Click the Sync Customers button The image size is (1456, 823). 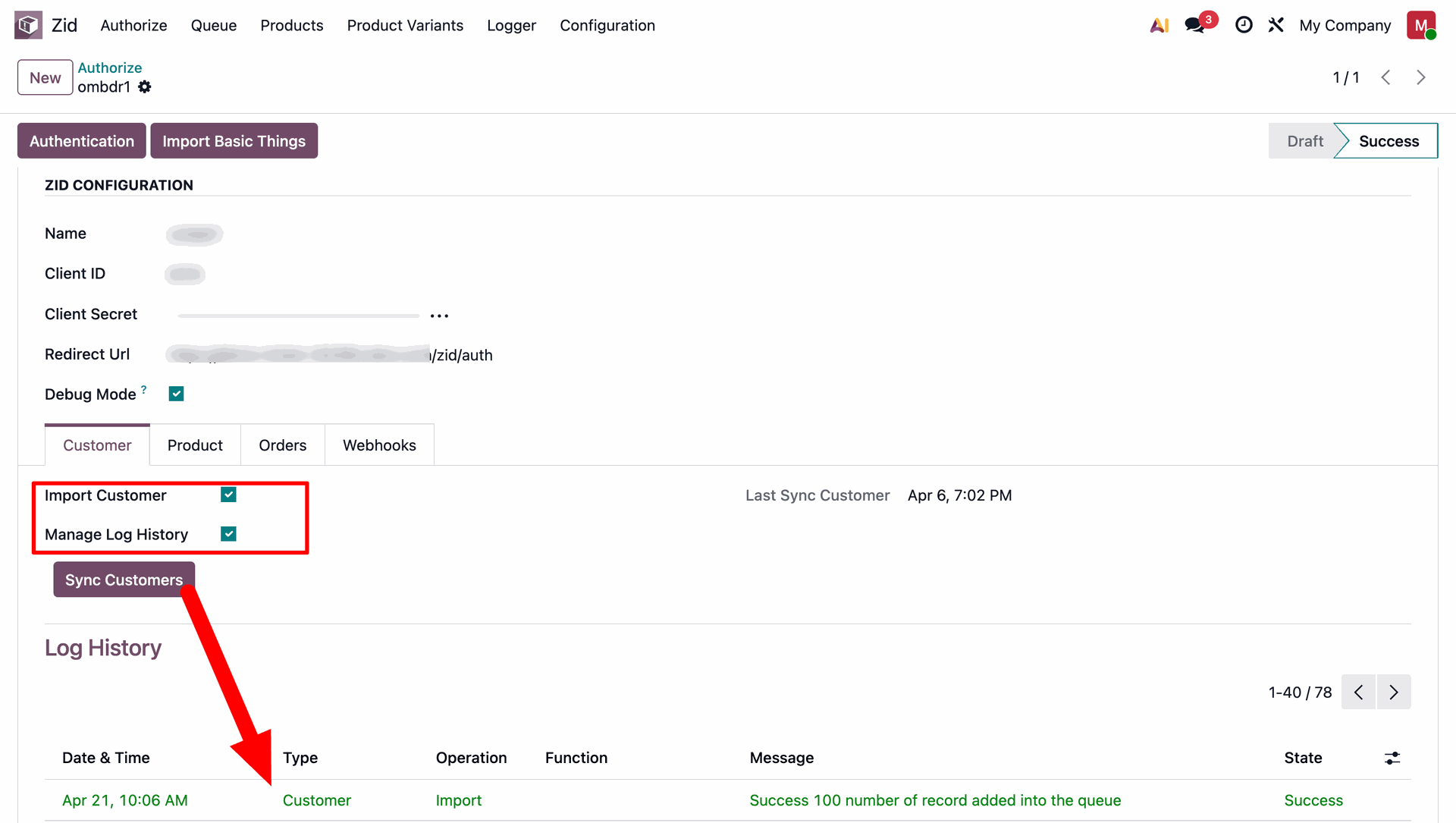(124, 580)
